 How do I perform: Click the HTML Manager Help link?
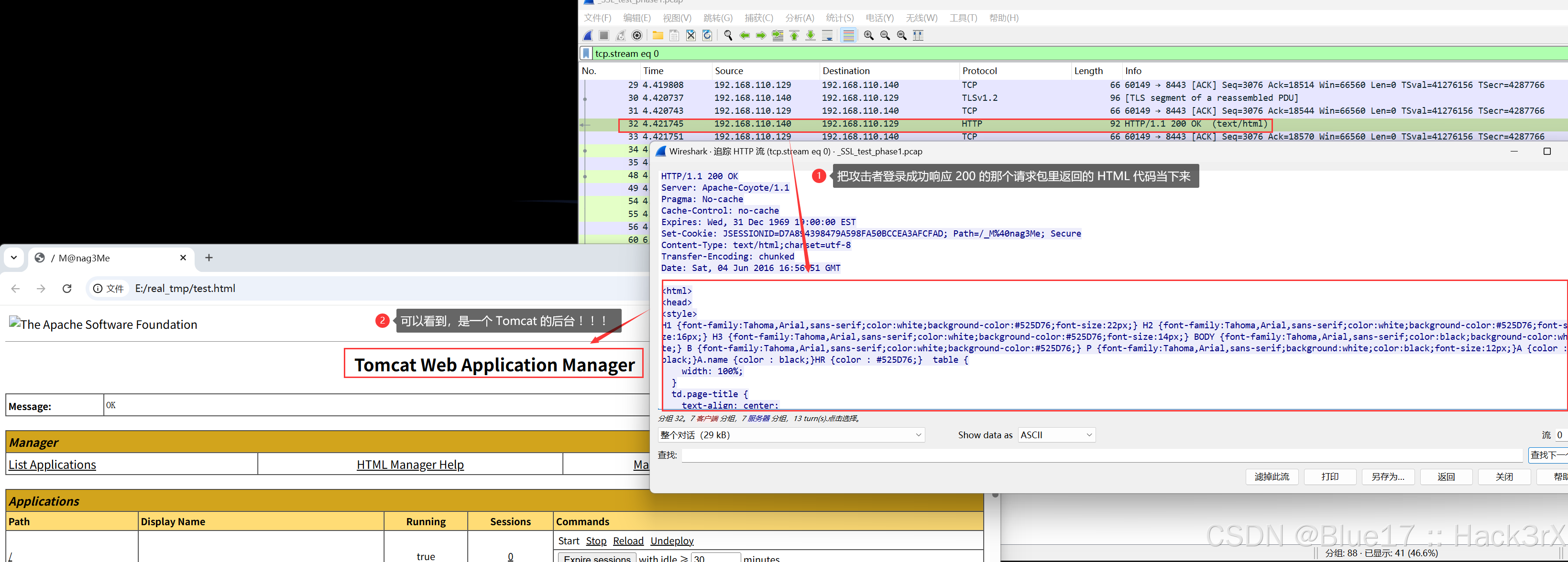pos(410,465)
